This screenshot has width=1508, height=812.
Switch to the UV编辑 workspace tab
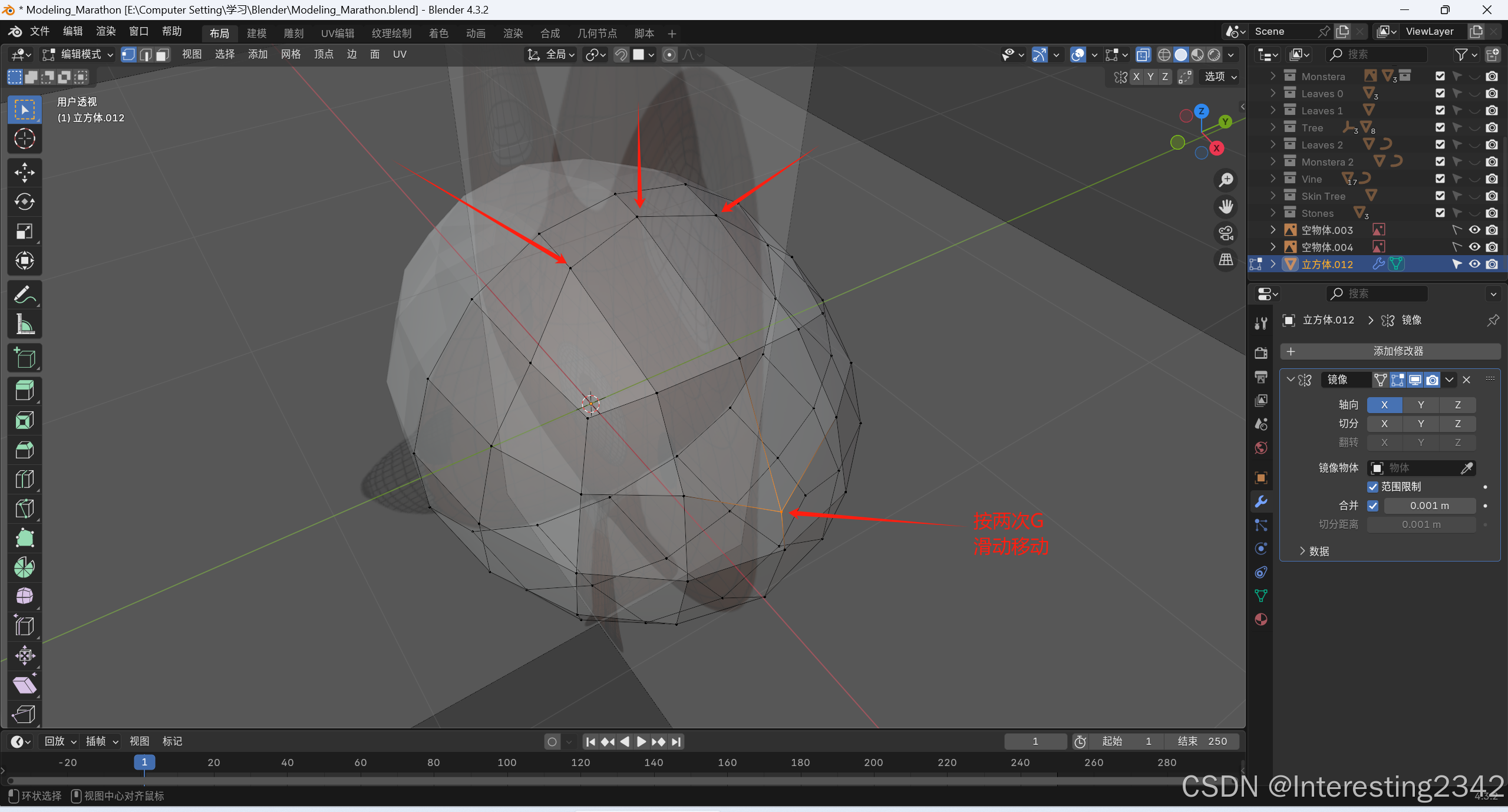[337, 34]
